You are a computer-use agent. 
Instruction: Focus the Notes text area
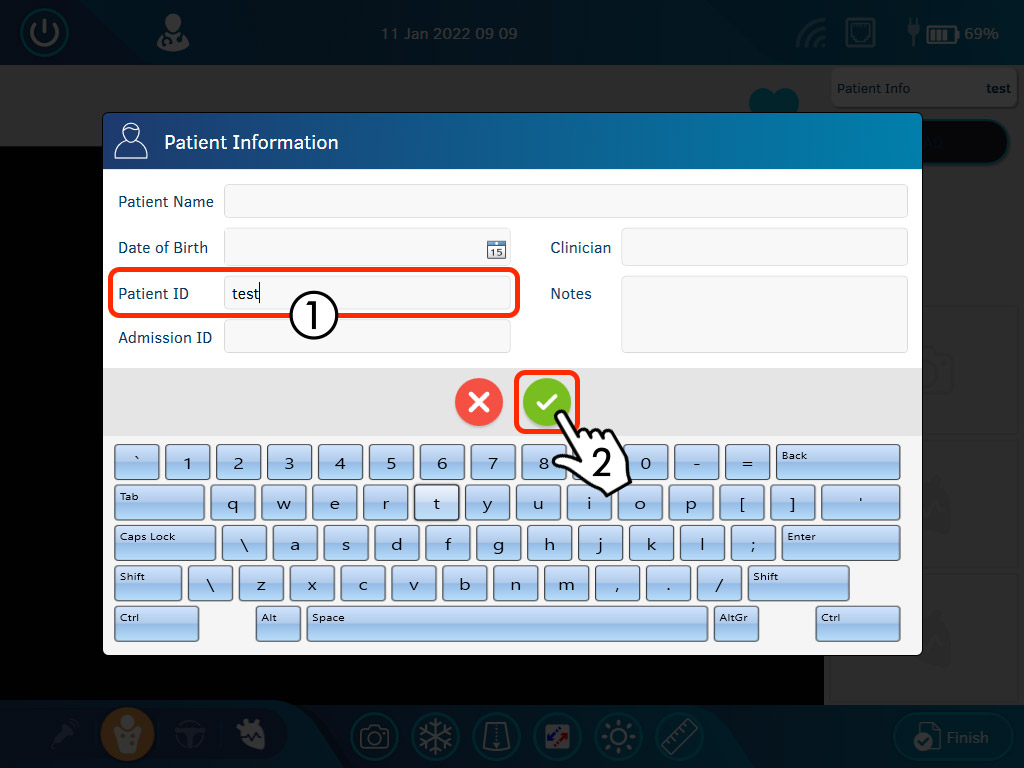(764, 314)
